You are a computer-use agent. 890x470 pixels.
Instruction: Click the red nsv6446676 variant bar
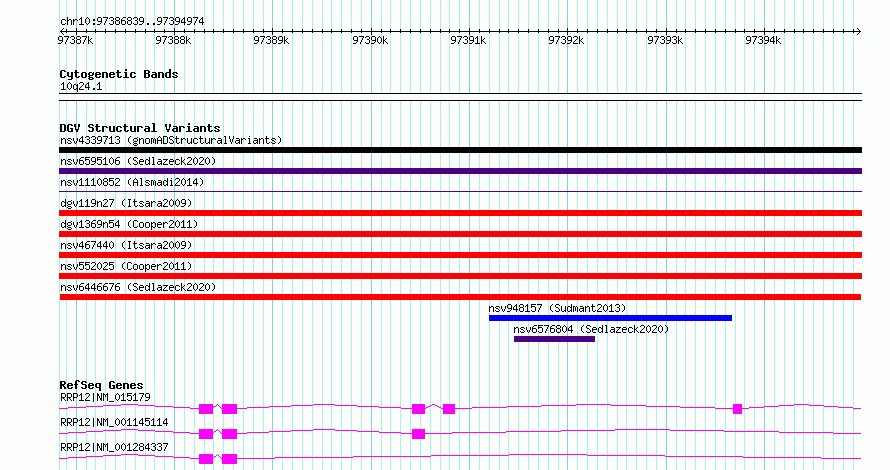[460, 297]
